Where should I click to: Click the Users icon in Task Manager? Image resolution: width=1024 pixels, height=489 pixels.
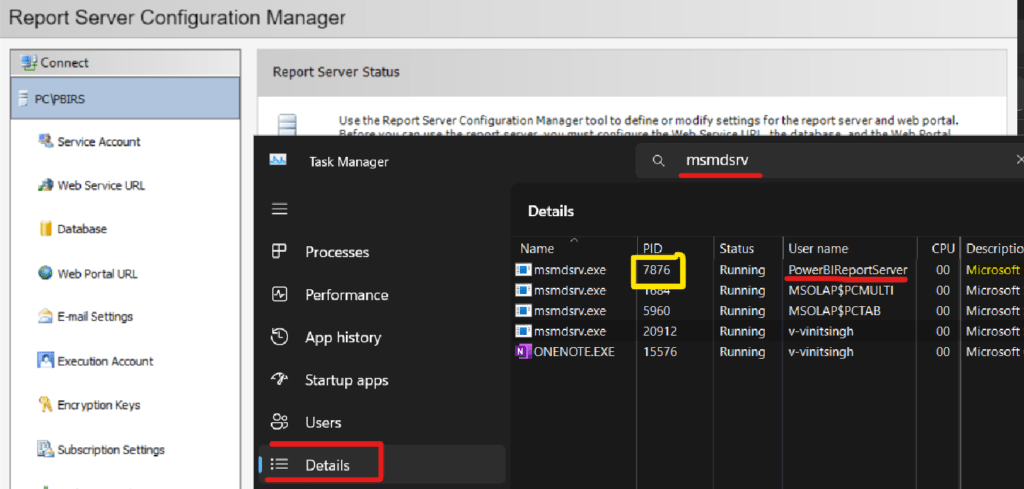pyautogui.click(x=280, y=422)
